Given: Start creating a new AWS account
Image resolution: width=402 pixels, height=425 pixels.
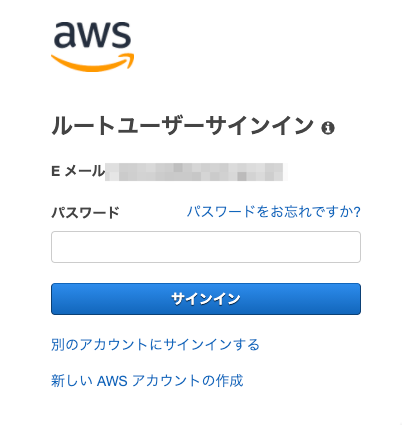Looking at the screenshot, I should (147, 380).
